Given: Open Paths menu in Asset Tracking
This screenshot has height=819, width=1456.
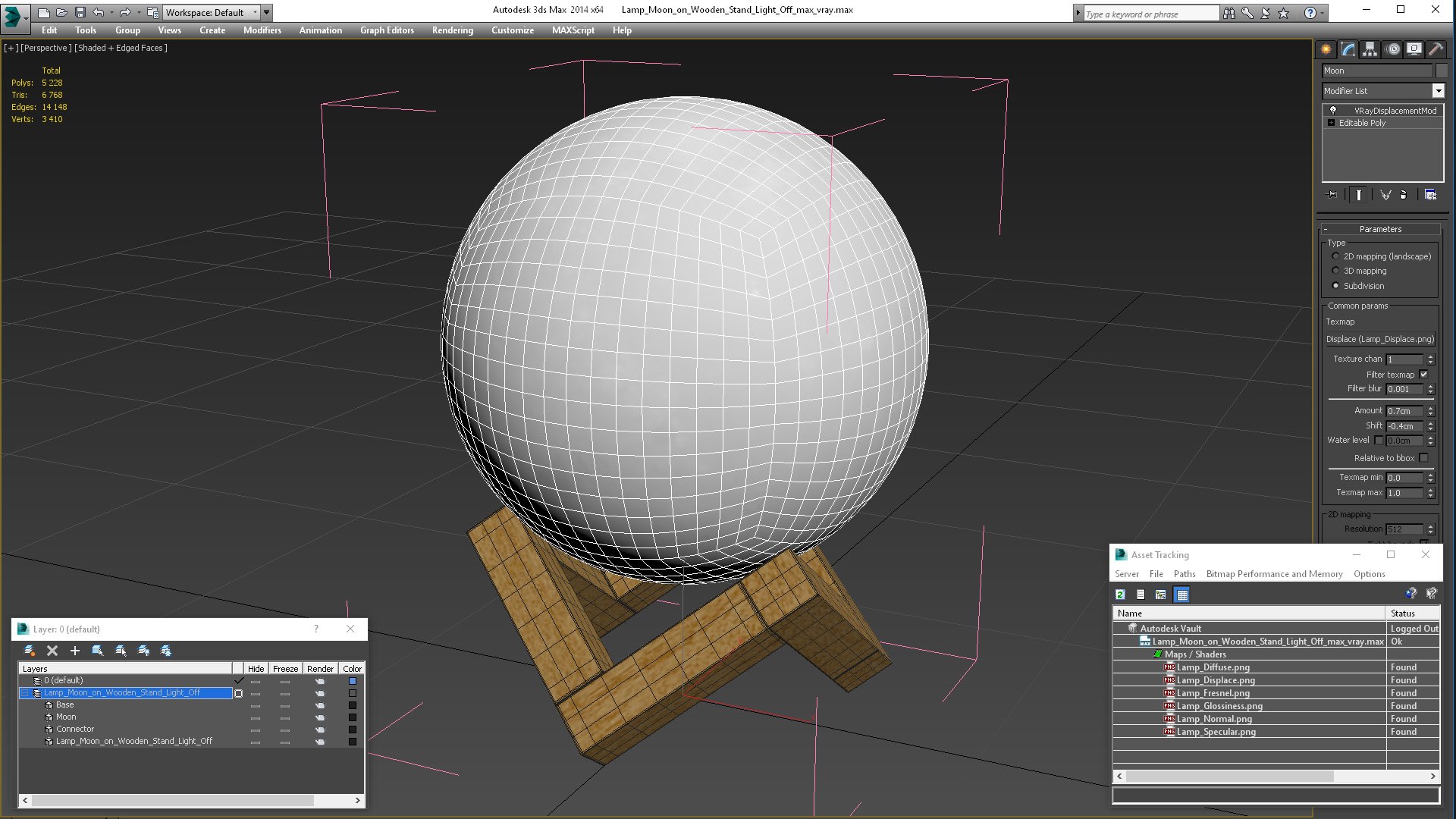Looking at the screenshot, I should click(x=1184, y=574).
